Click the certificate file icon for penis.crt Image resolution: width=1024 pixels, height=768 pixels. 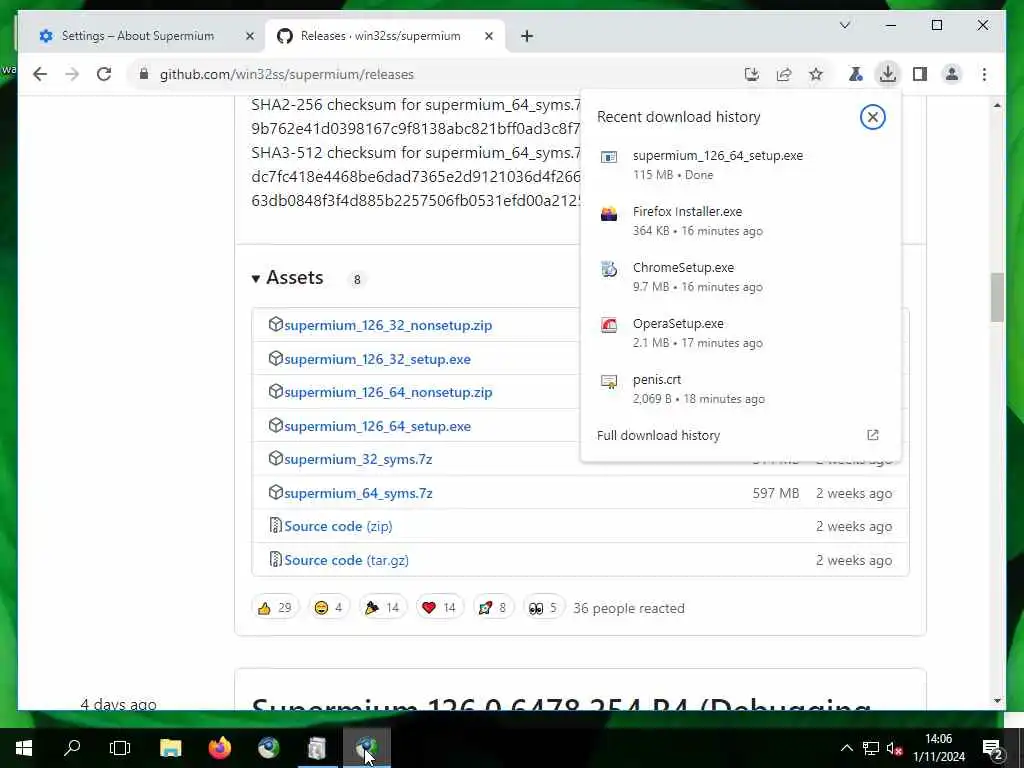click(609, 381)
